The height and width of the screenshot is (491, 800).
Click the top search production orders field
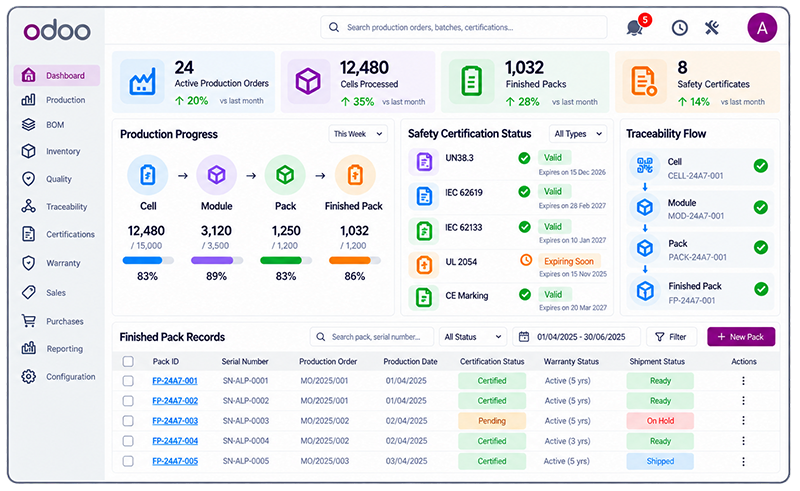(x=464, y=27)
